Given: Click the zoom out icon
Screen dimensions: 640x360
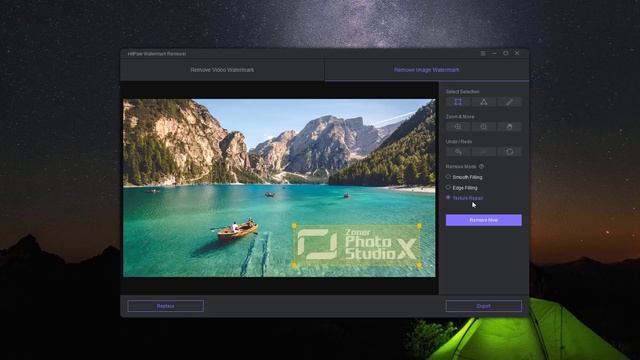Looking at the screenshot, I should pos(484,127).
